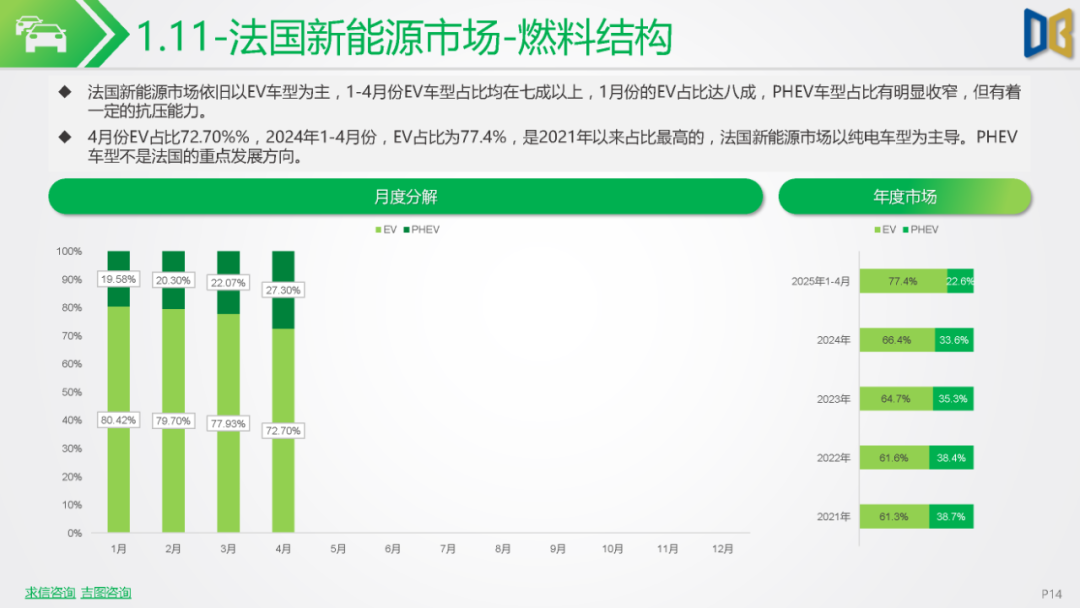Image resolution: width=1080 pixels, height=608 pixels.
Task: Select the 61.3% EV value for 2021
Action: (893, 516)
